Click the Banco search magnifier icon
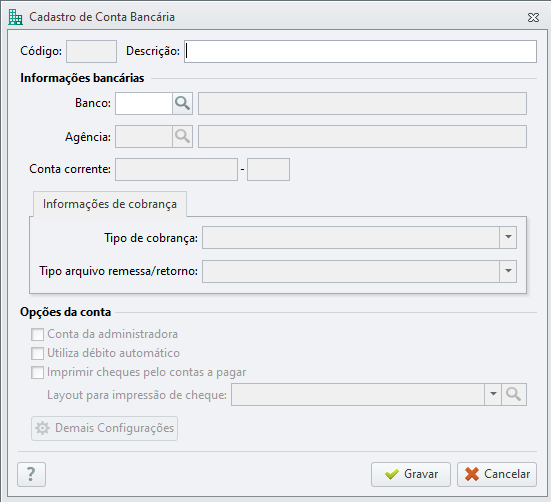 tap(182, 103)
